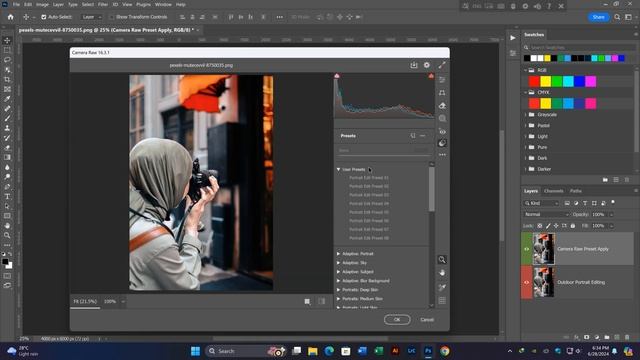Click the Share button
The image size is (640, 360).
click(598, 17)
